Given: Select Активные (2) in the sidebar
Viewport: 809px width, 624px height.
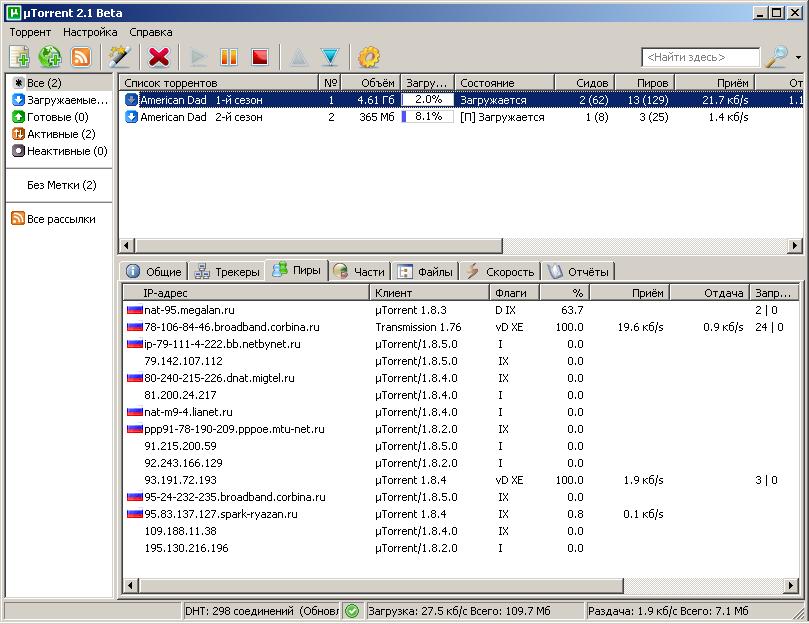Looking at the screenshot, I should [61, 134].
